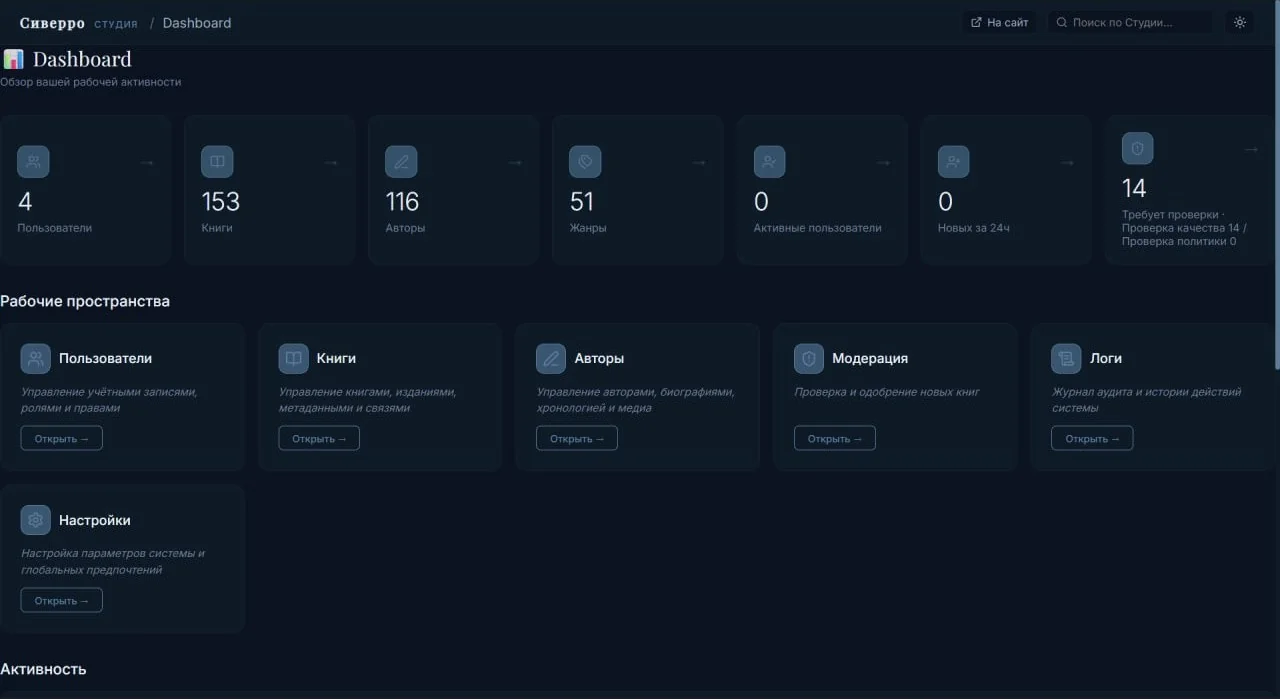Follow the arrow on Новых за 24ч card
Image resolution: width=1280 pixels, height=699 pixels.
(x=1067, y=162)
